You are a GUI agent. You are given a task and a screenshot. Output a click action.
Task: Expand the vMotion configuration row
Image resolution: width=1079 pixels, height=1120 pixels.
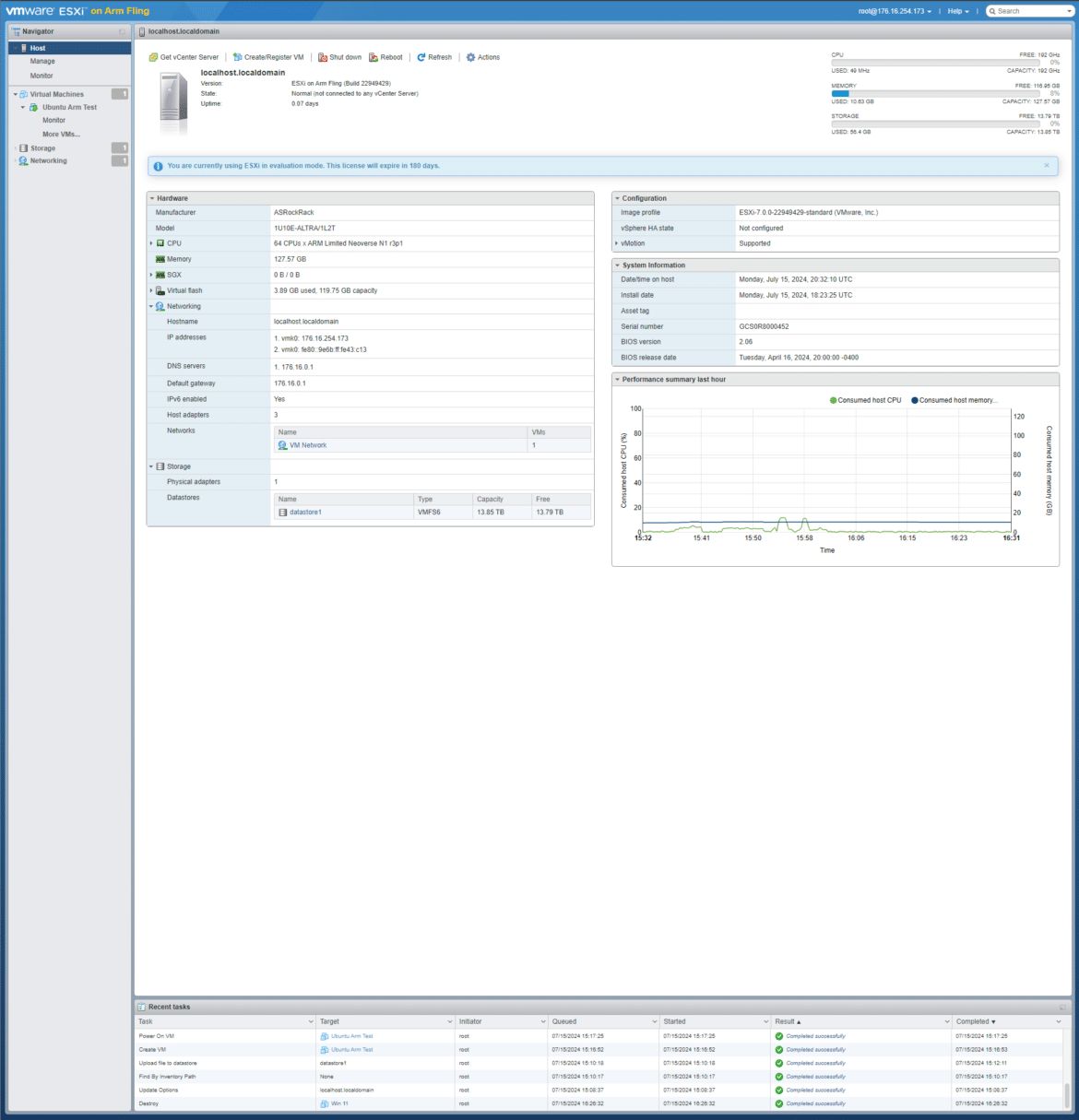click(617, 243)
